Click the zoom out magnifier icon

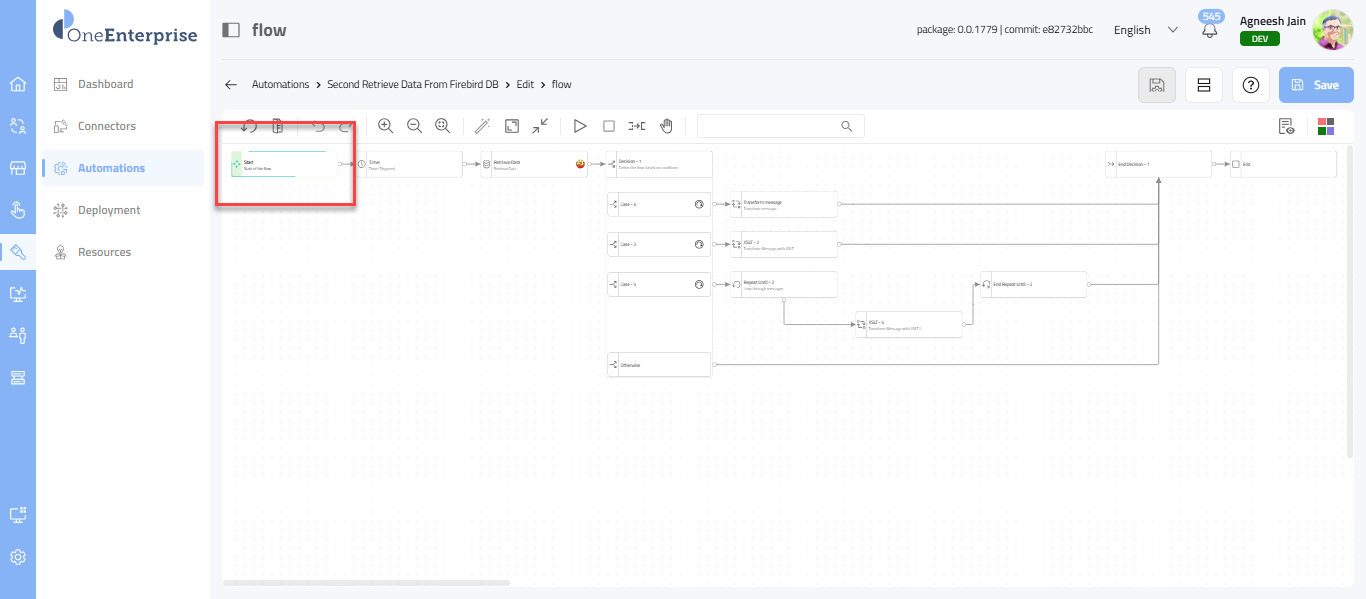click(x=414, y=126)
